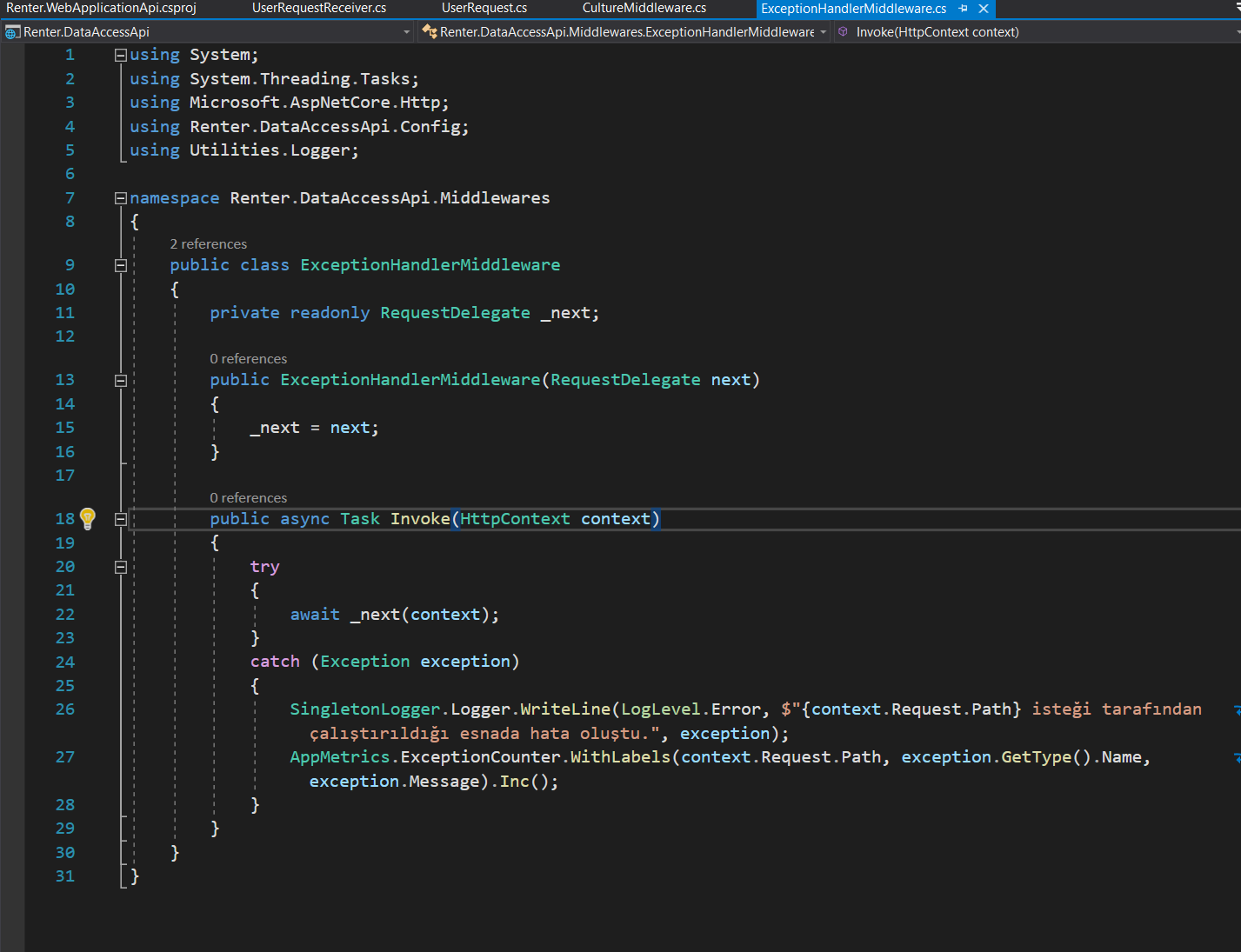Click the lightbulb quick actions icon

click(87, 519)
